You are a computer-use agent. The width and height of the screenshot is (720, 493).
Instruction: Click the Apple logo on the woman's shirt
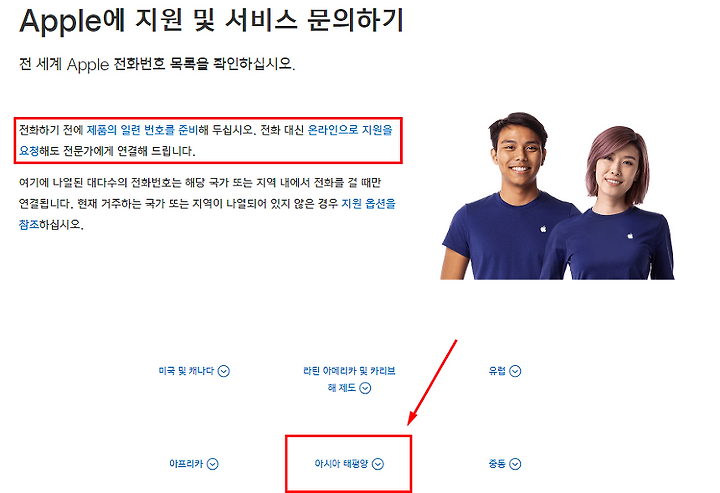pyautogui.click(x=630, y=236)
